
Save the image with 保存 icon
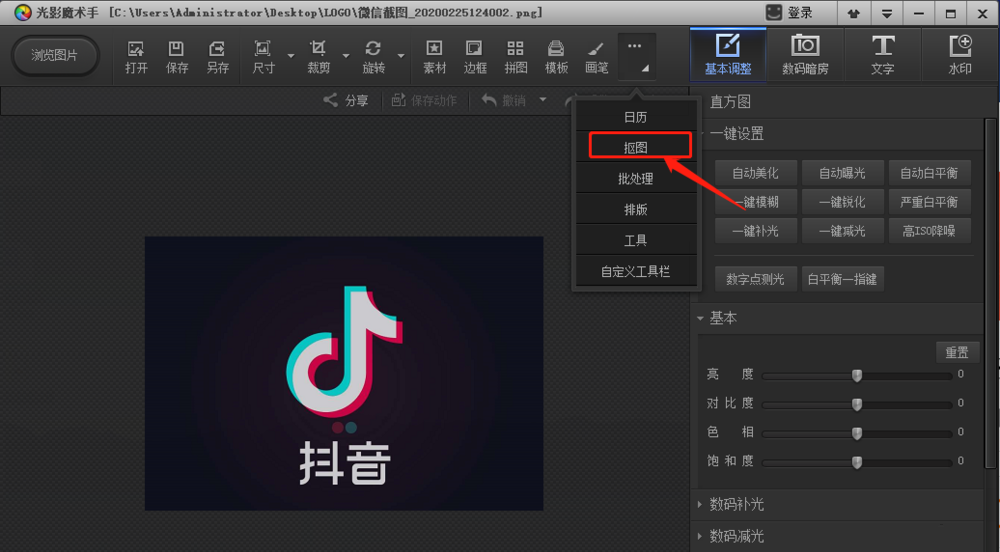177,57
